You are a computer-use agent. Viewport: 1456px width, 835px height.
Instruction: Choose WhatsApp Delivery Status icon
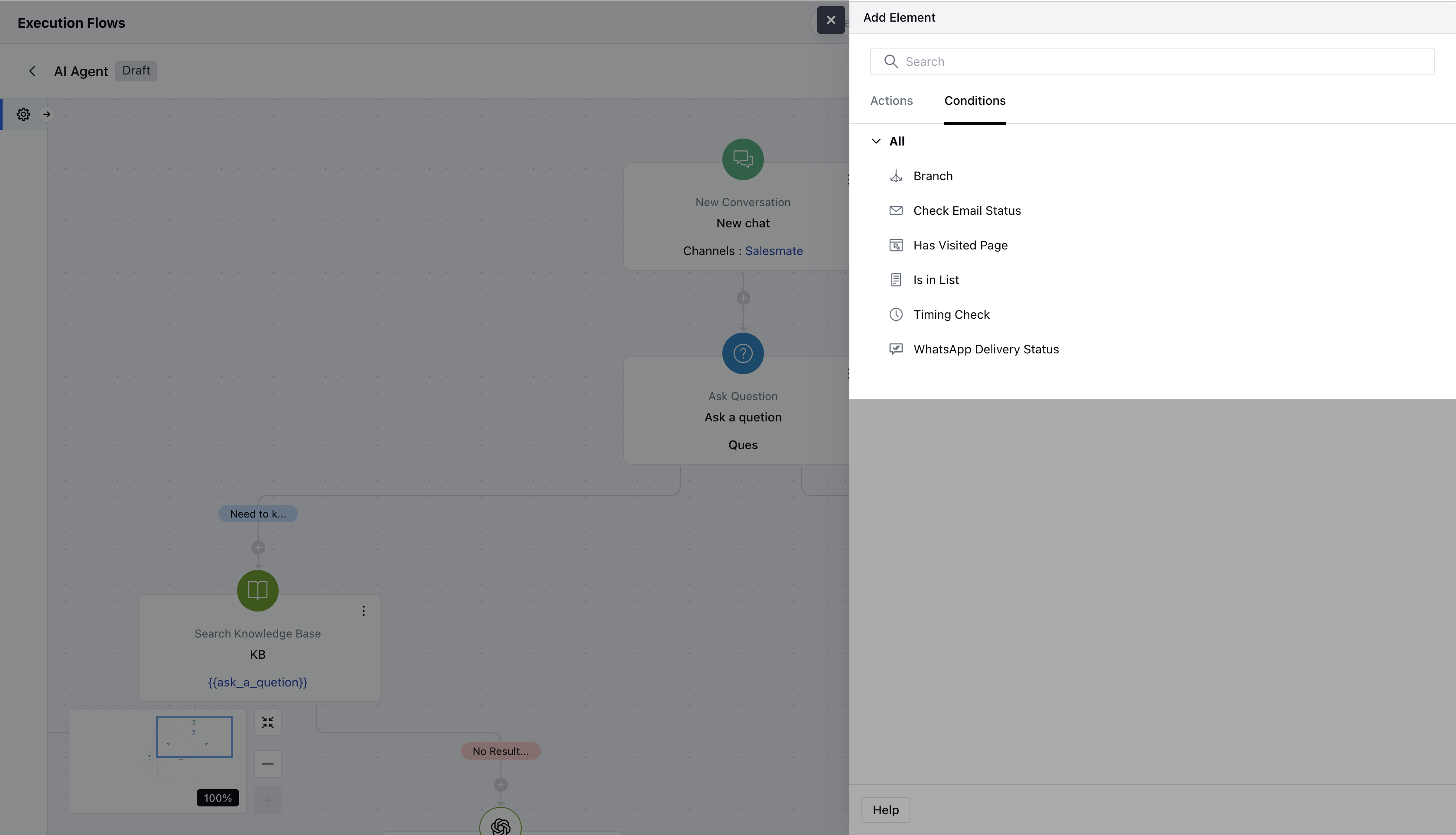click(x=896, y=349)
